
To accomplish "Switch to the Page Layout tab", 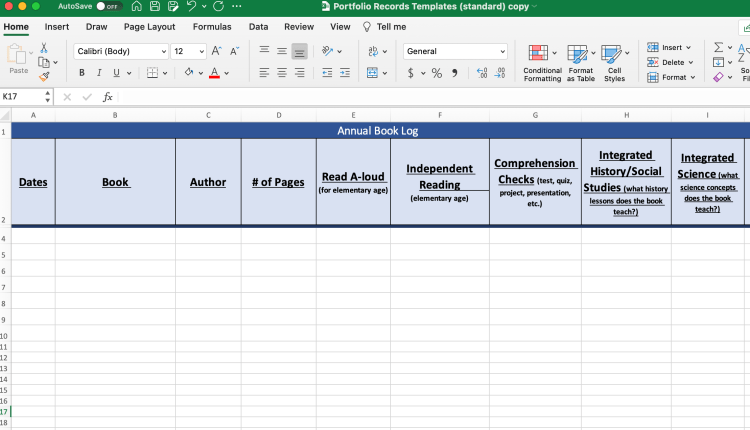I will point(149,27).
